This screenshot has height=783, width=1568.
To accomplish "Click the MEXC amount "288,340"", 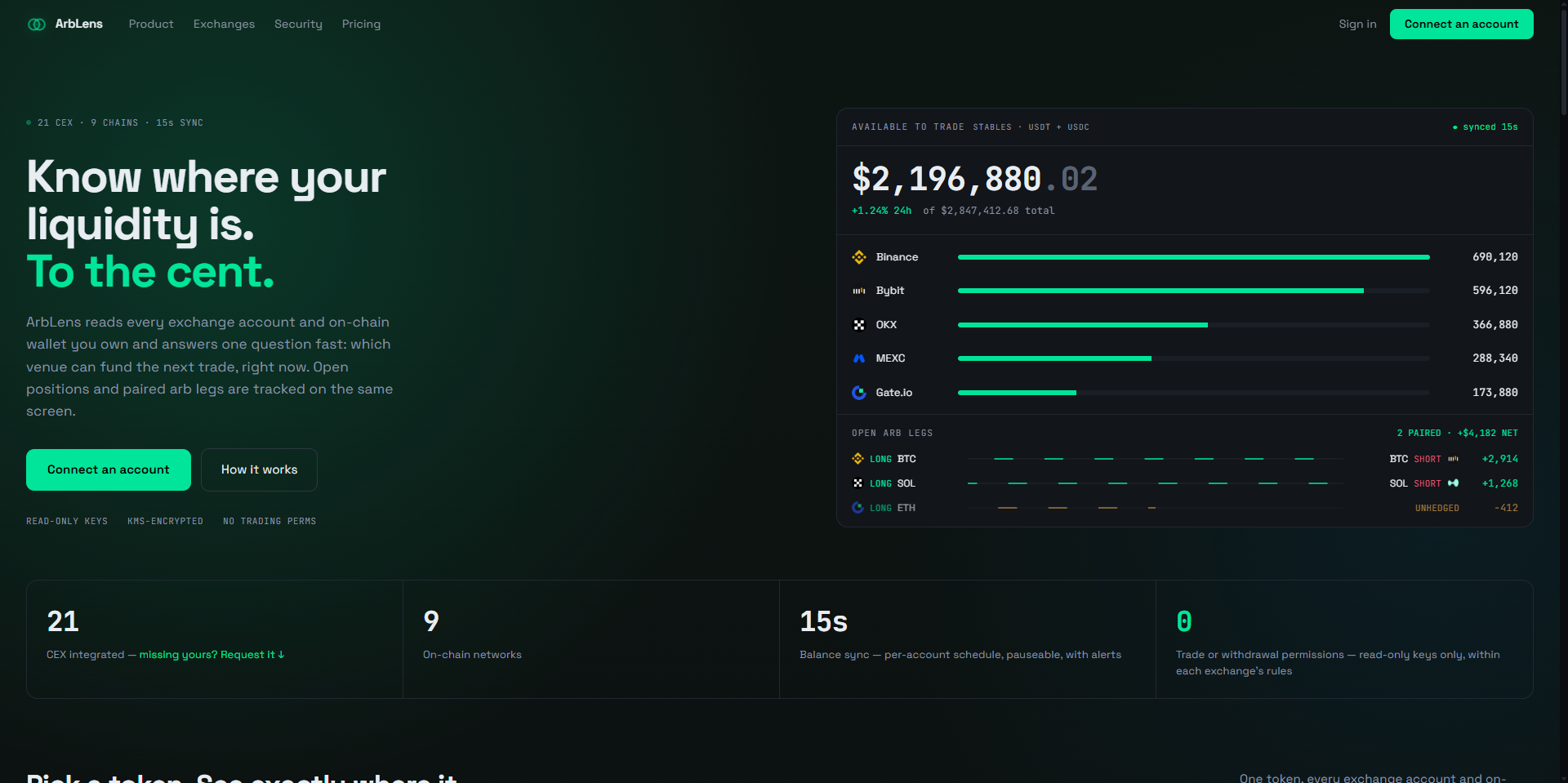I will click(1494, 358).
